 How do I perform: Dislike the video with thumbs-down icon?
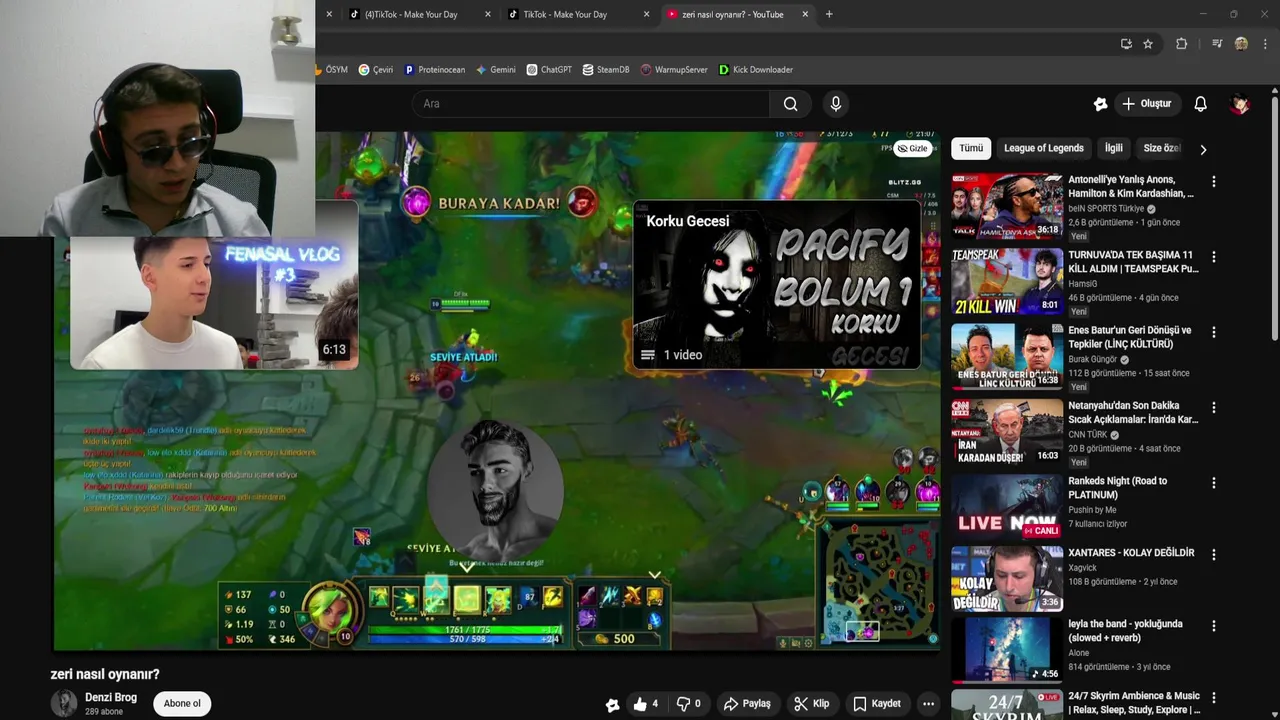pyautogui.click(x=689, y=704)
